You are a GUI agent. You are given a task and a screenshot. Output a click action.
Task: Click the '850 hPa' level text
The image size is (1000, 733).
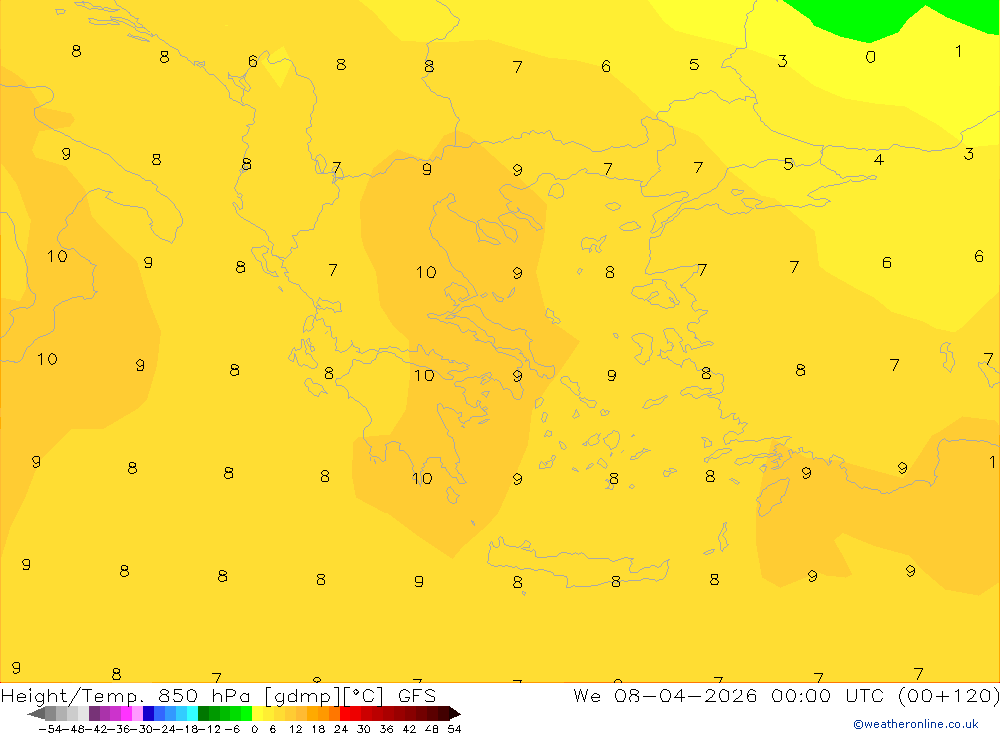coord(204,695)
